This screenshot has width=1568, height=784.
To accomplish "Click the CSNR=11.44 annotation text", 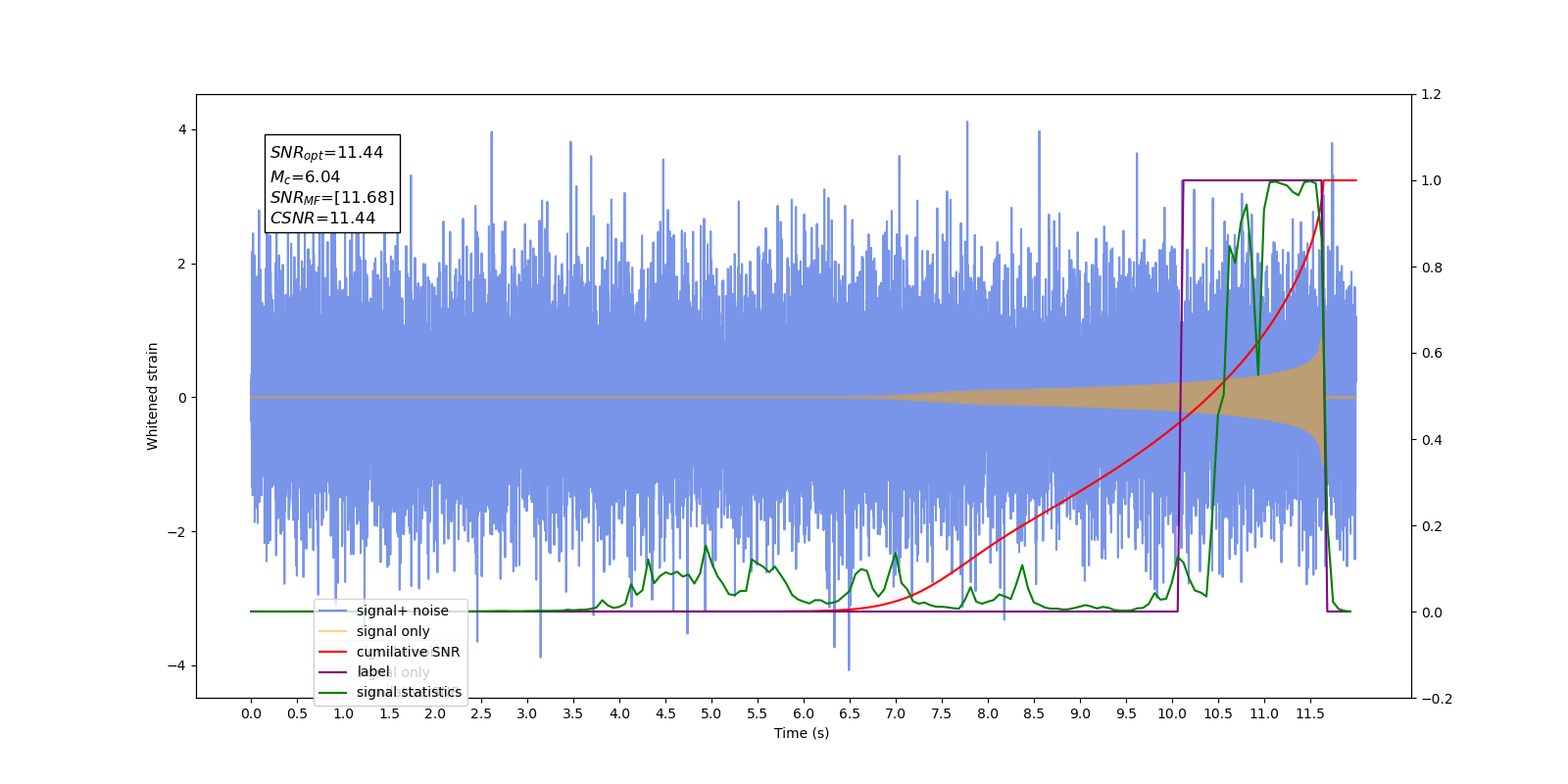I will [x=322, y=219].
